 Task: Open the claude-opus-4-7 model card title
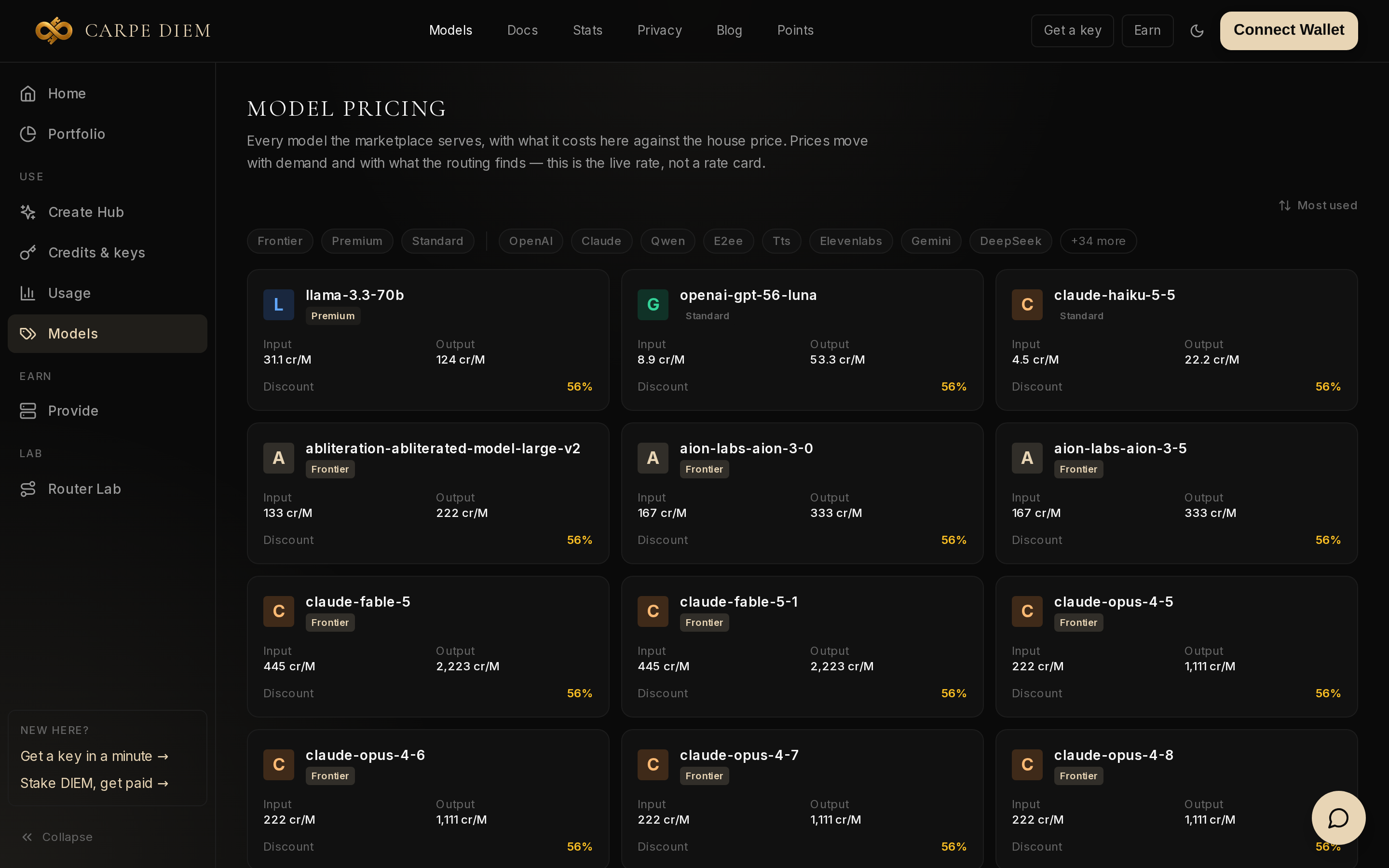739,755
